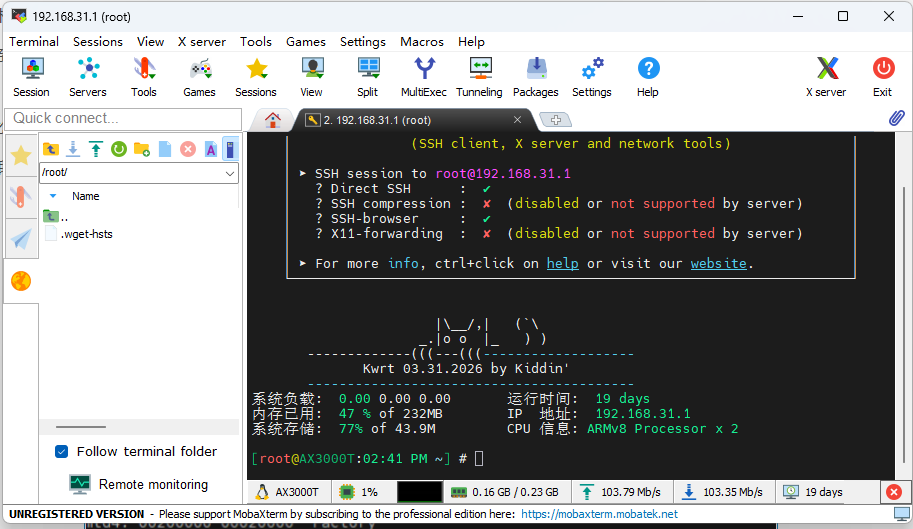The image size is (913, 529).
Task: Open the Tools menu
Action: (256, 42)
